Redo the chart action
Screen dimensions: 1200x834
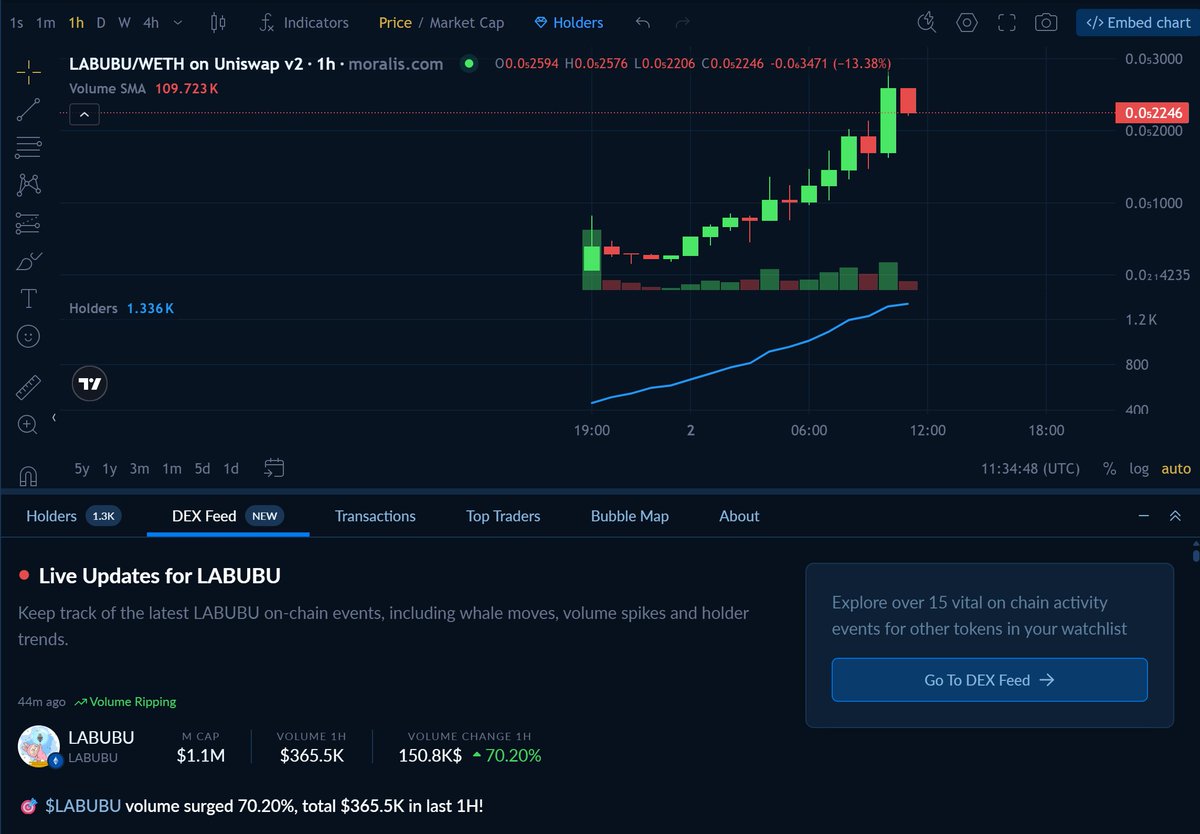point(683,22)
